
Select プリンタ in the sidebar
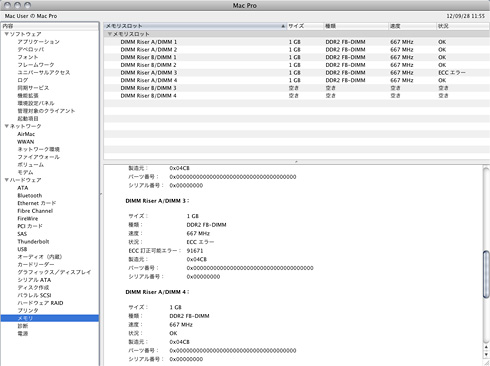tap(28, 310)
